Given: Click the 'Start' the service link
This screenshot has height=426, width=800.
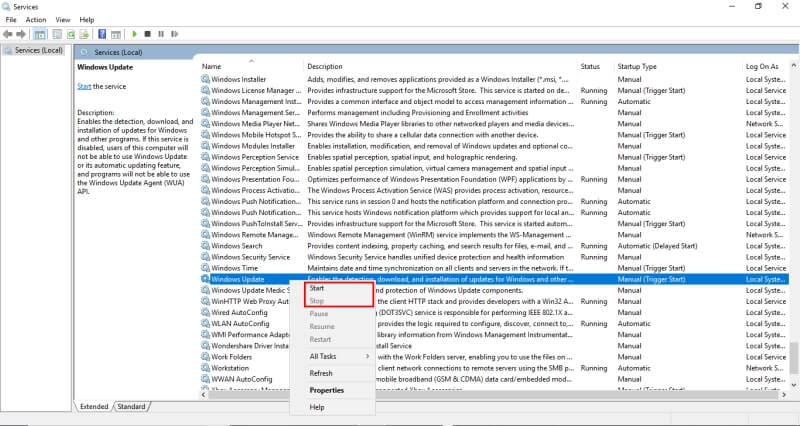Looking at the screenshot, I should click(x=84, y=87).
